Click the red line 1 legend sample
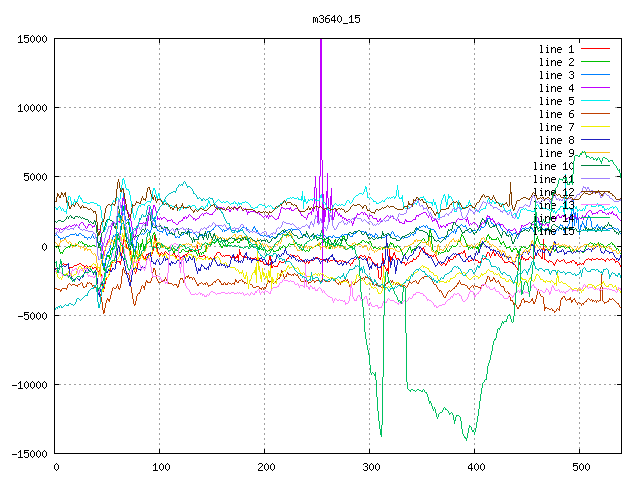 click(595, 49)
